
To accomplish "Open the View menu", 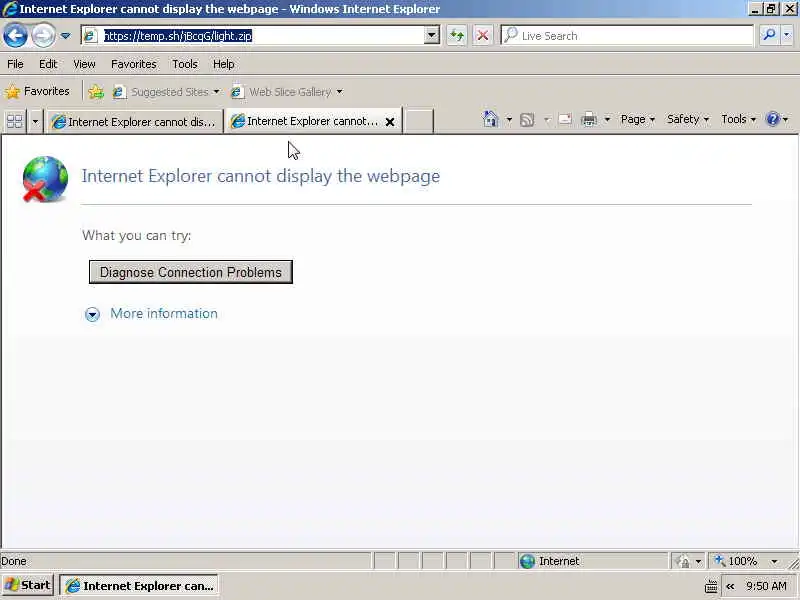I will coord(84,64).
